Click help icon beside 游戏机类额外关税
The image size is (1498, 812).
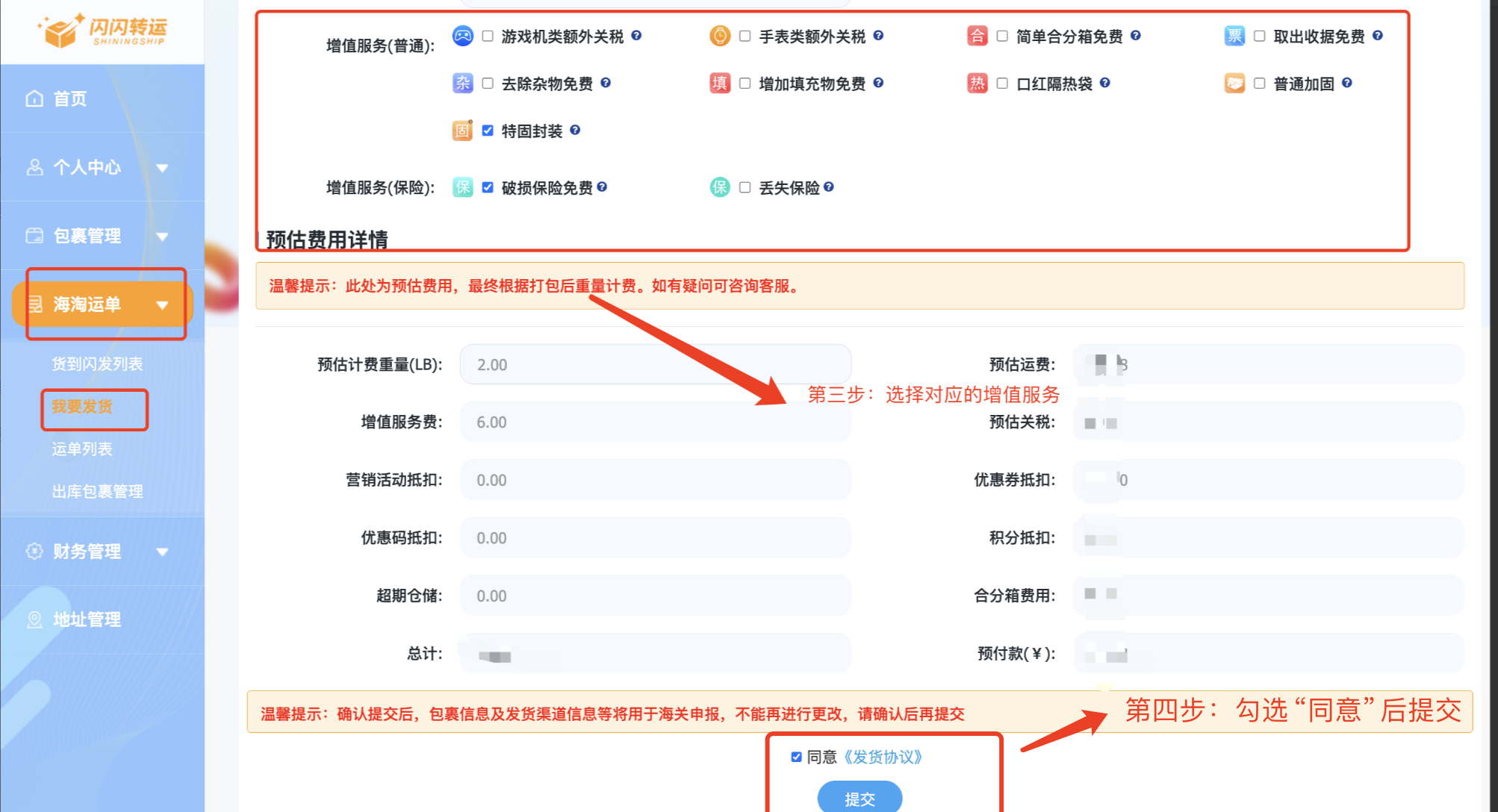tap(636, 35)
